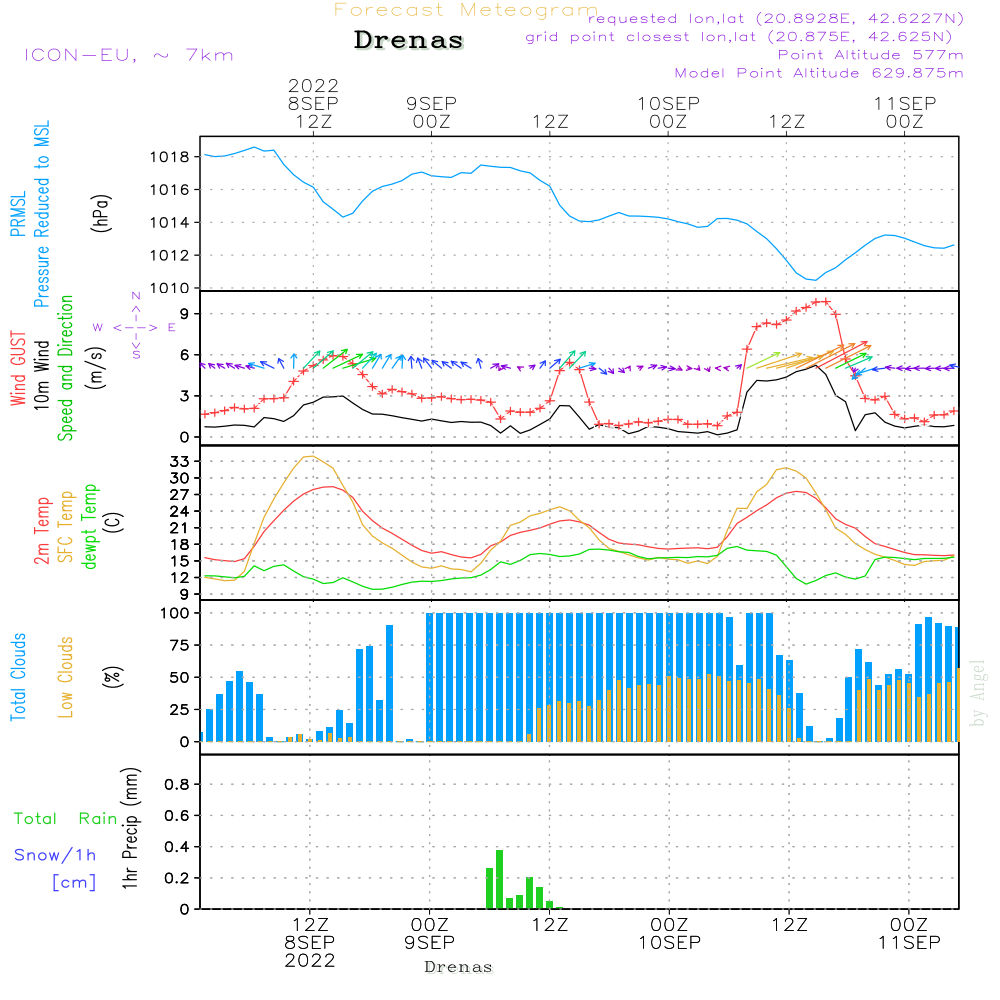
Task: Click the 'Total Clouds' legend label
Action: click(x=18, y=677)
